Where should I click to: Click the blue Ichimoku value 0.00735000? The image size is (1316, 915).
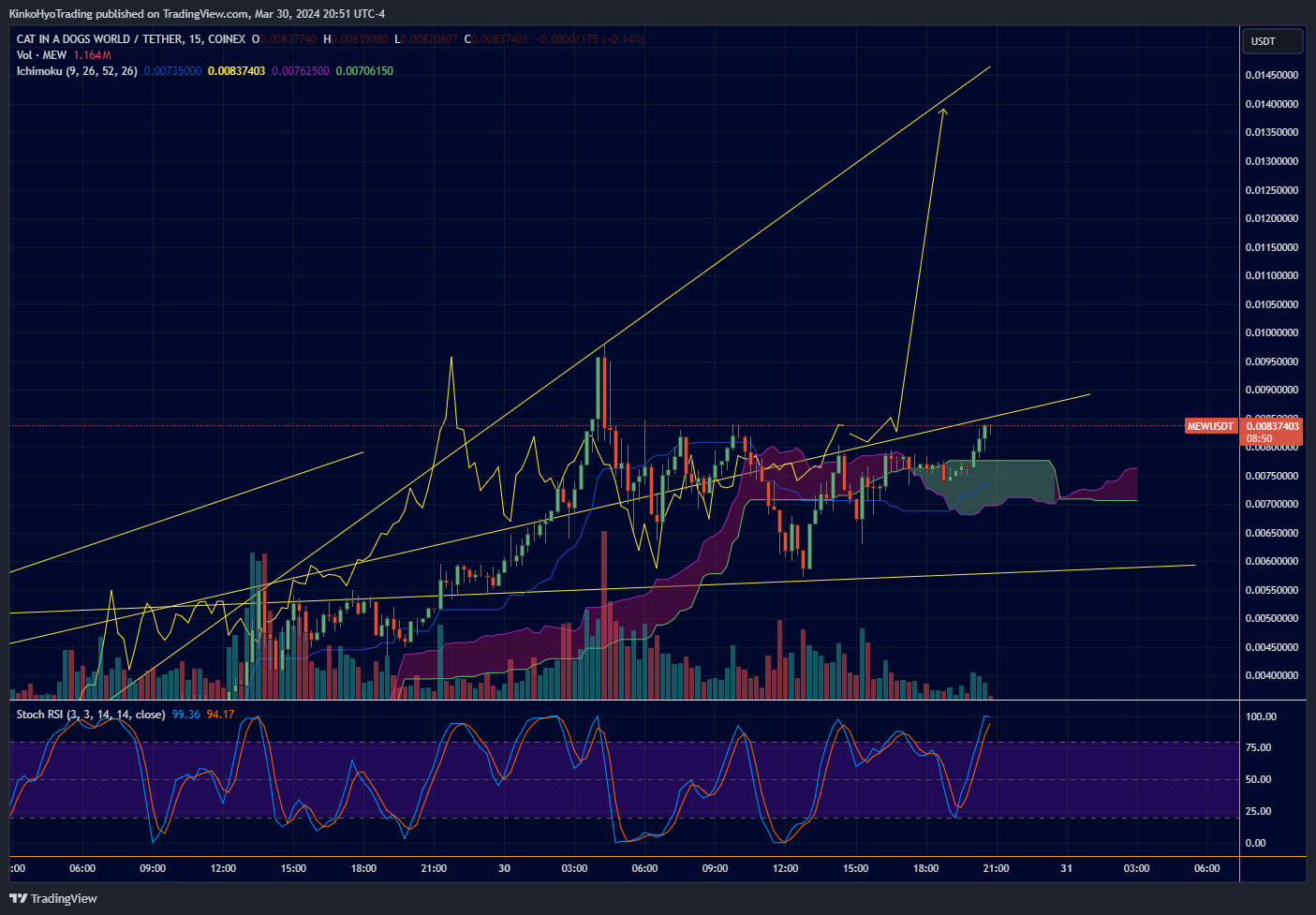(x=172, y=71)
